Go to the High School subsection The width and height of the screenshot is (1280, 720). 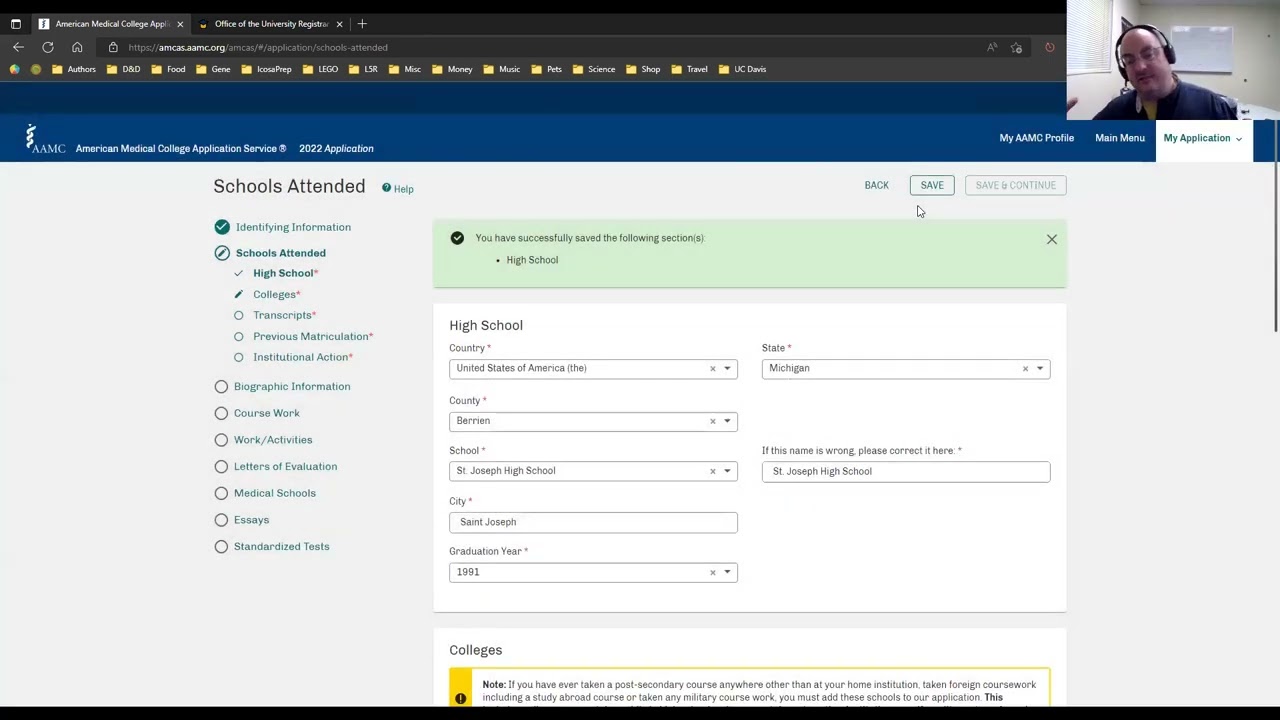pyautogui.click(x=284, y=273)
